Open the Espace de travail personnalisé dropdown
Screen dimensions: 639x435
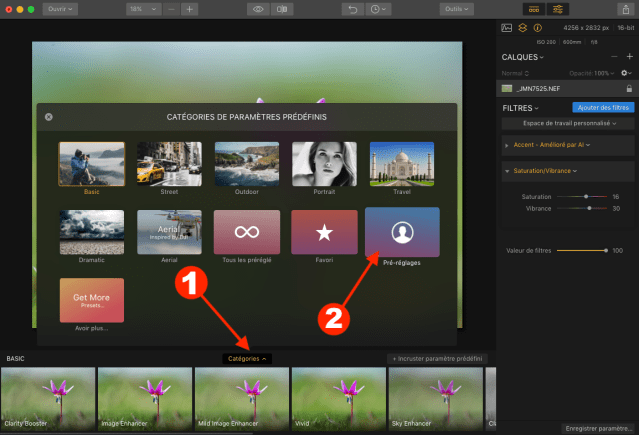(x=567, y=123)
